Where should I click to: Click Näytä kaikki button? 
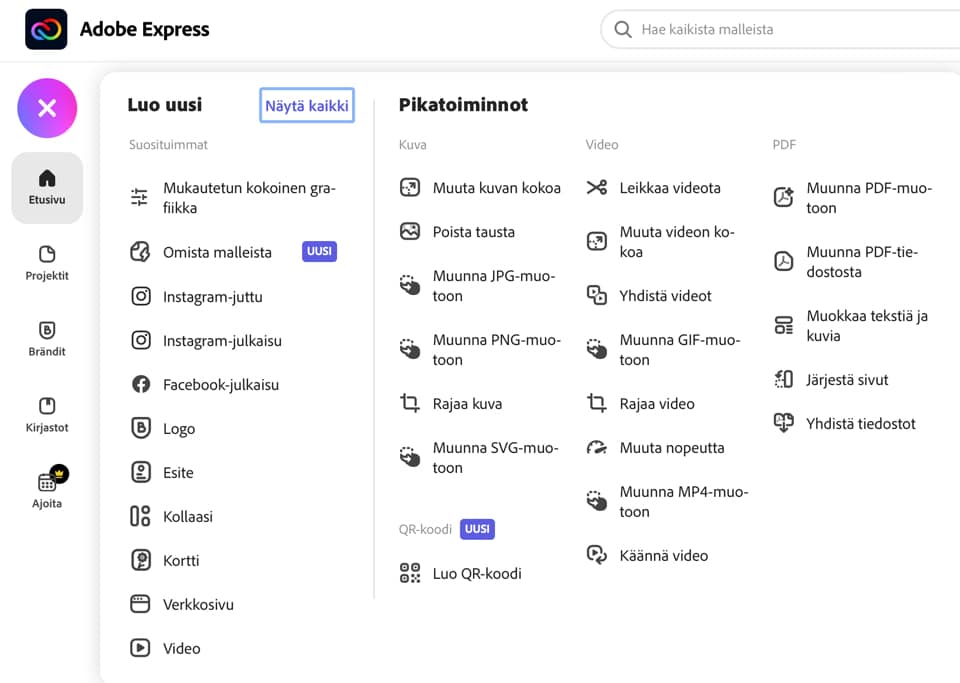coord(307,105)
